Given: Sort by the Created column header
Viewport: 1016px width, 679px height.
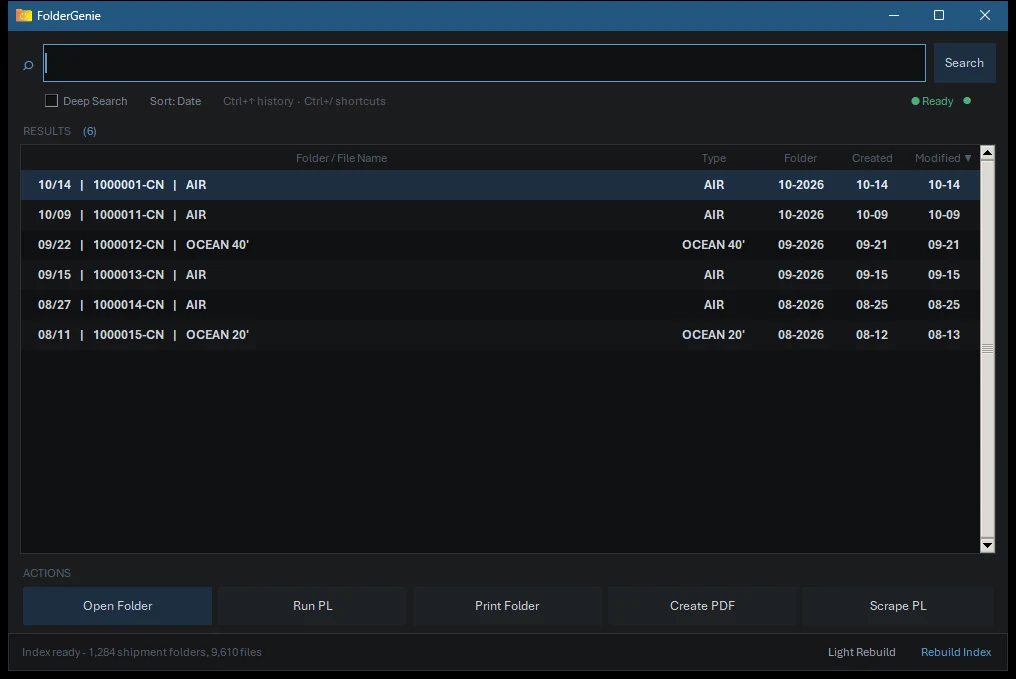Looking at the screenshot, I should coord(872,158).
